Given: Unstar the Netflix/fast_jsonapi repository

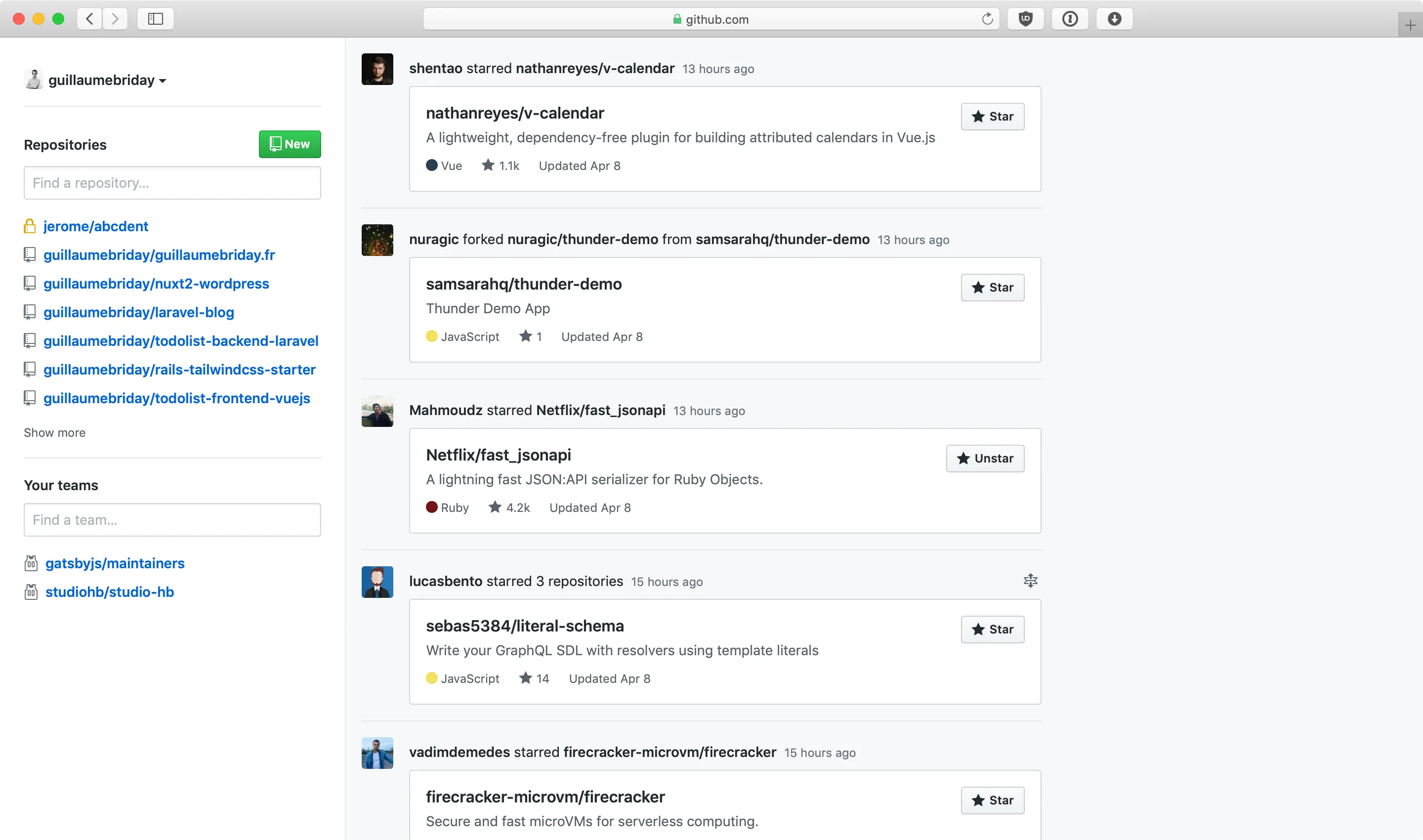Looking at the screenshot, I should coord(985,459).
